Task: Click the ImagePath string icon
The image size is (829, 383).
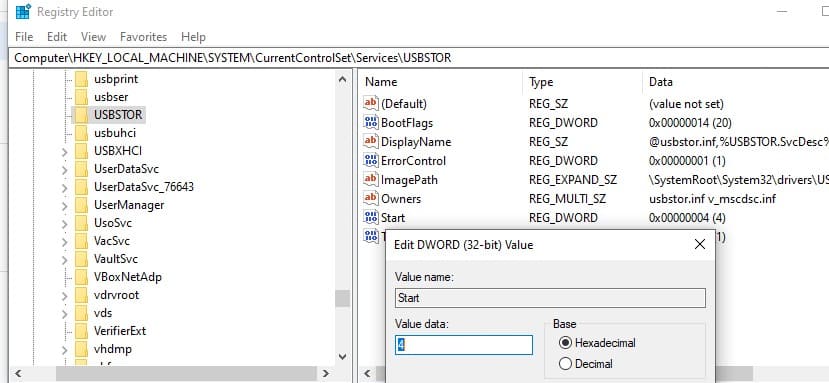Action: pyautogui.click(x=371, y=180)
